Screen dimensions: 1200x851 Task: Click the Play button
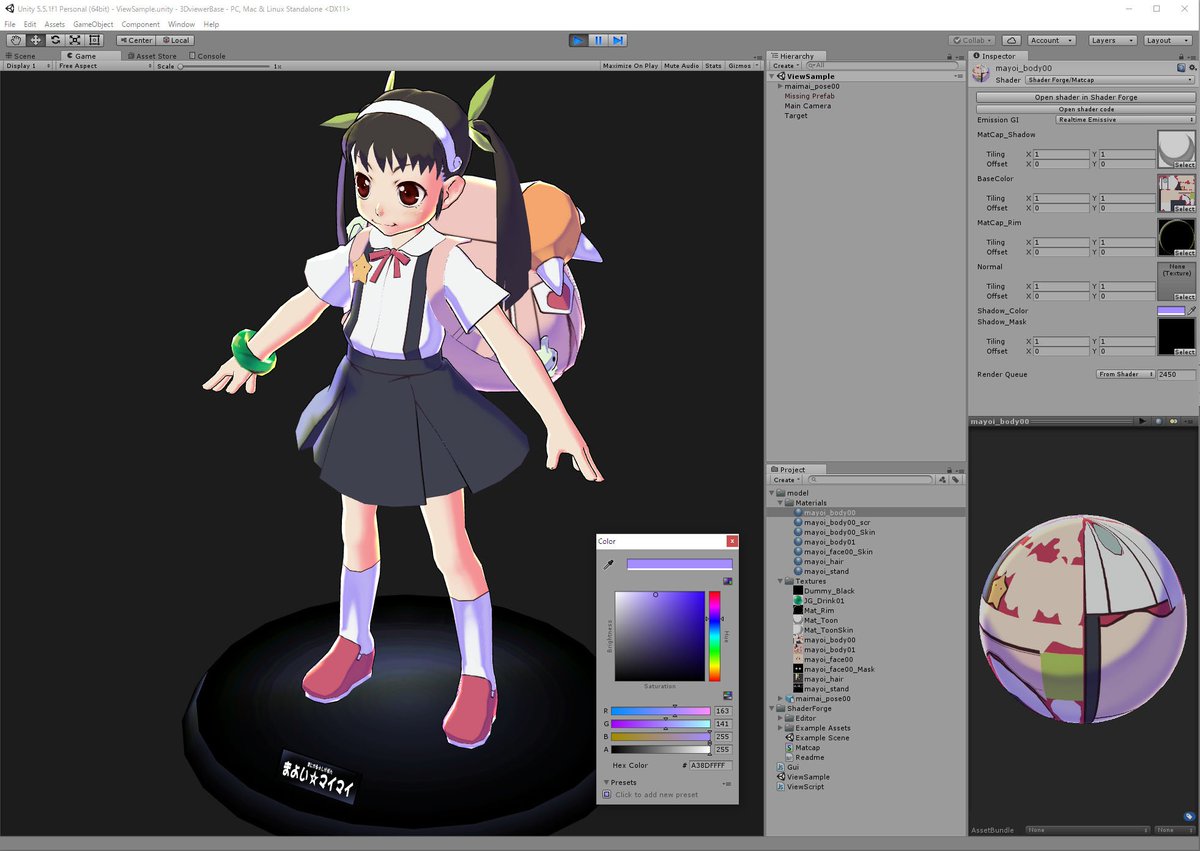578,40
